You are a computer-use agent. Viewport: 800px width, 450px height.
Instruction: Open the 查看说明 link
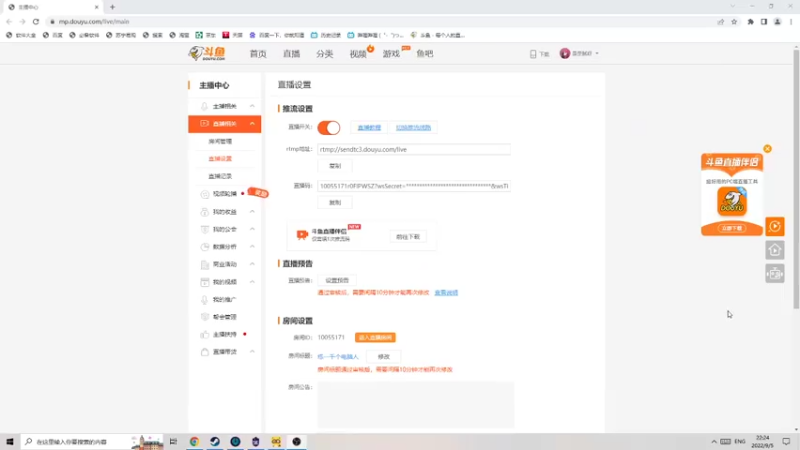[x=446, y=293]
